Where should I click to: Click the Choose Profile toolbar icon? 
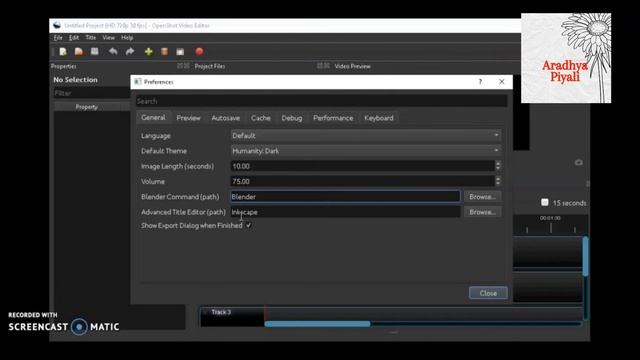(x=164, y=51)
